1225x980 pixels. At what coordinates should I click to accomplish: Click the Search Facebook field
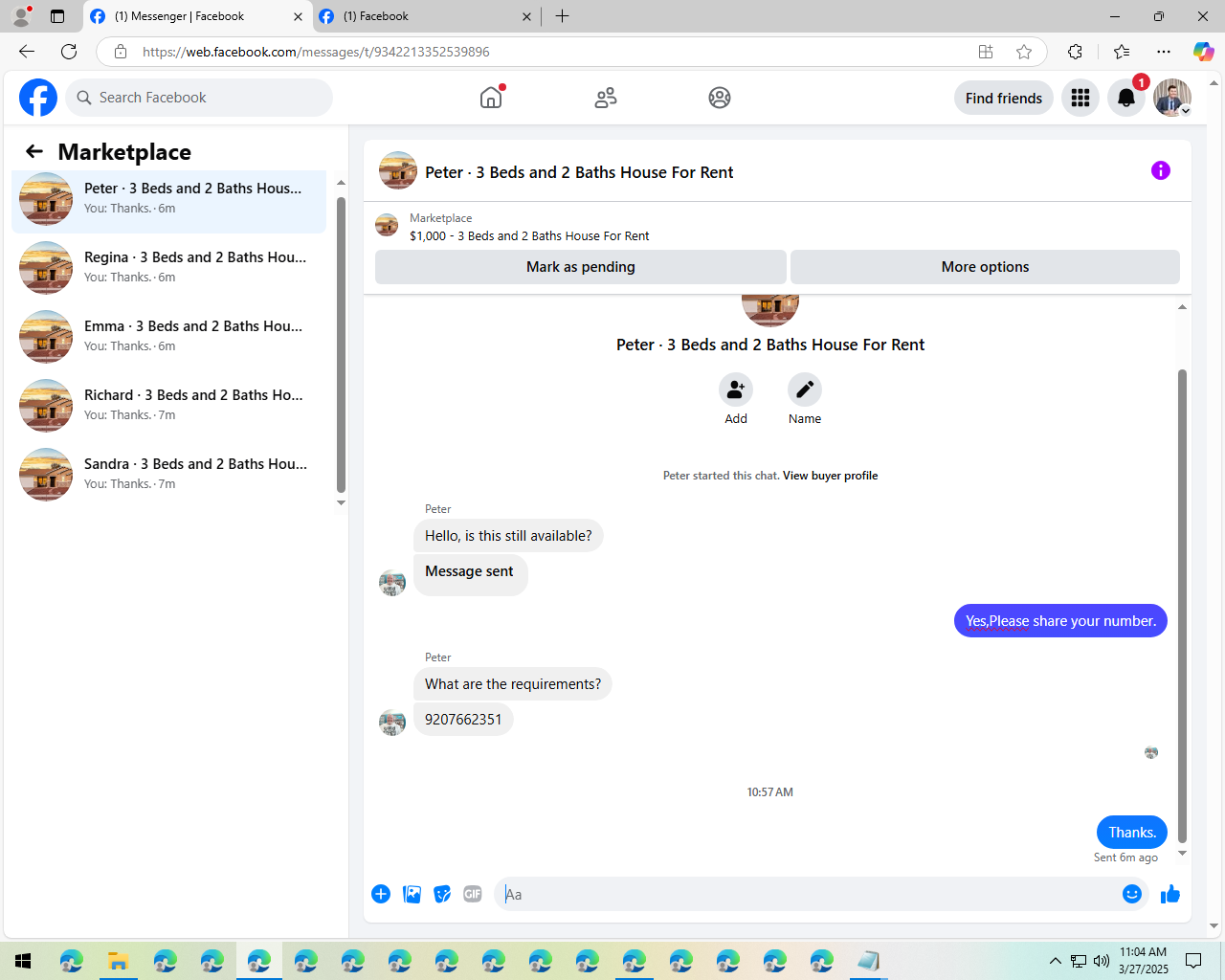pos(199,98)
